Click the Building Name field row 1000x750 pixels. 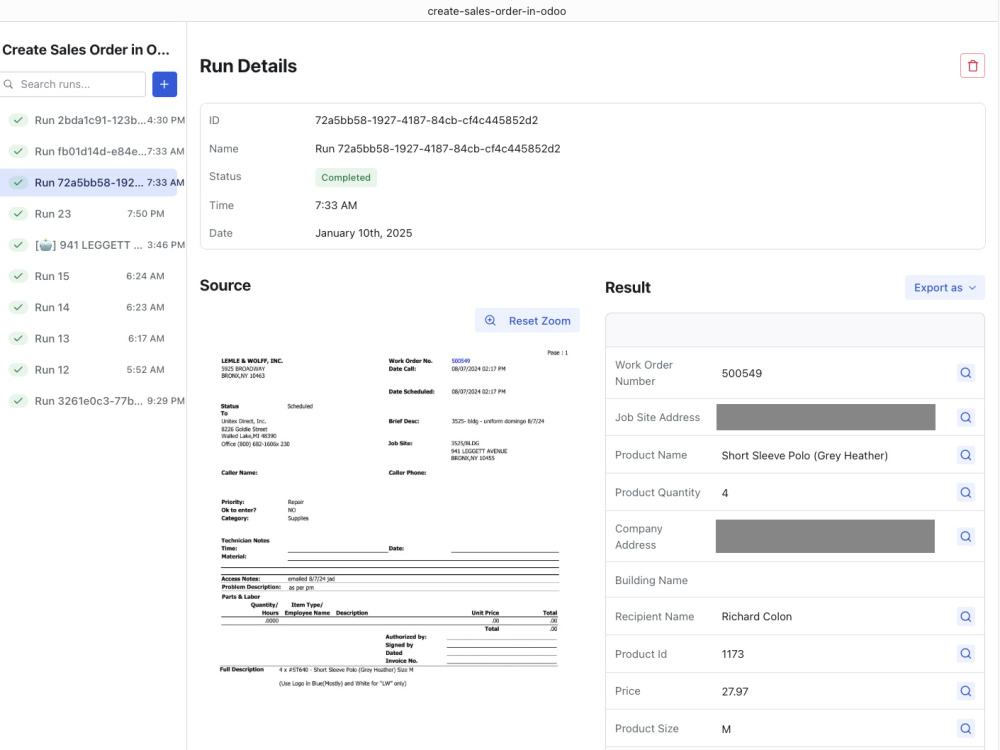click(795, 580)
